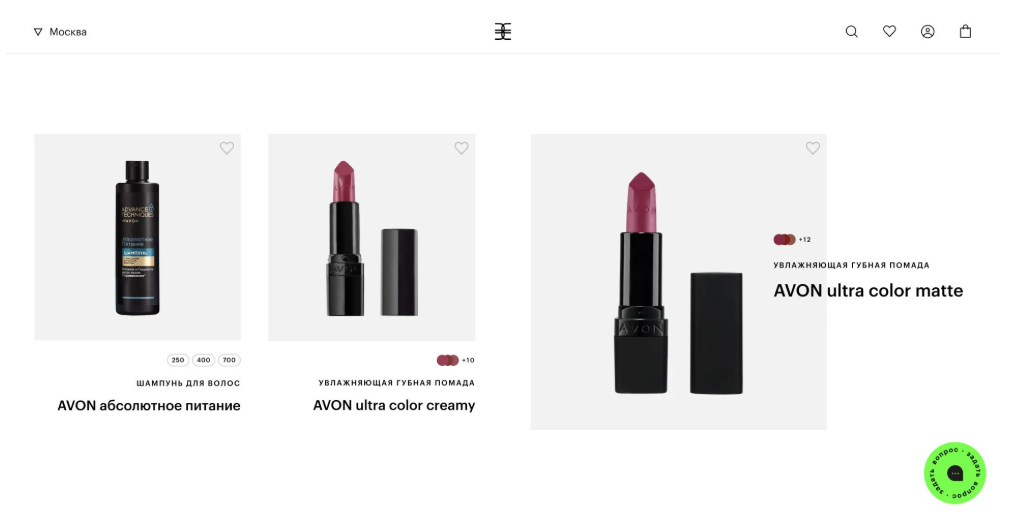Open the wishlist heart in header
This screenshot has height=517, width=1009.
point(889,31)
